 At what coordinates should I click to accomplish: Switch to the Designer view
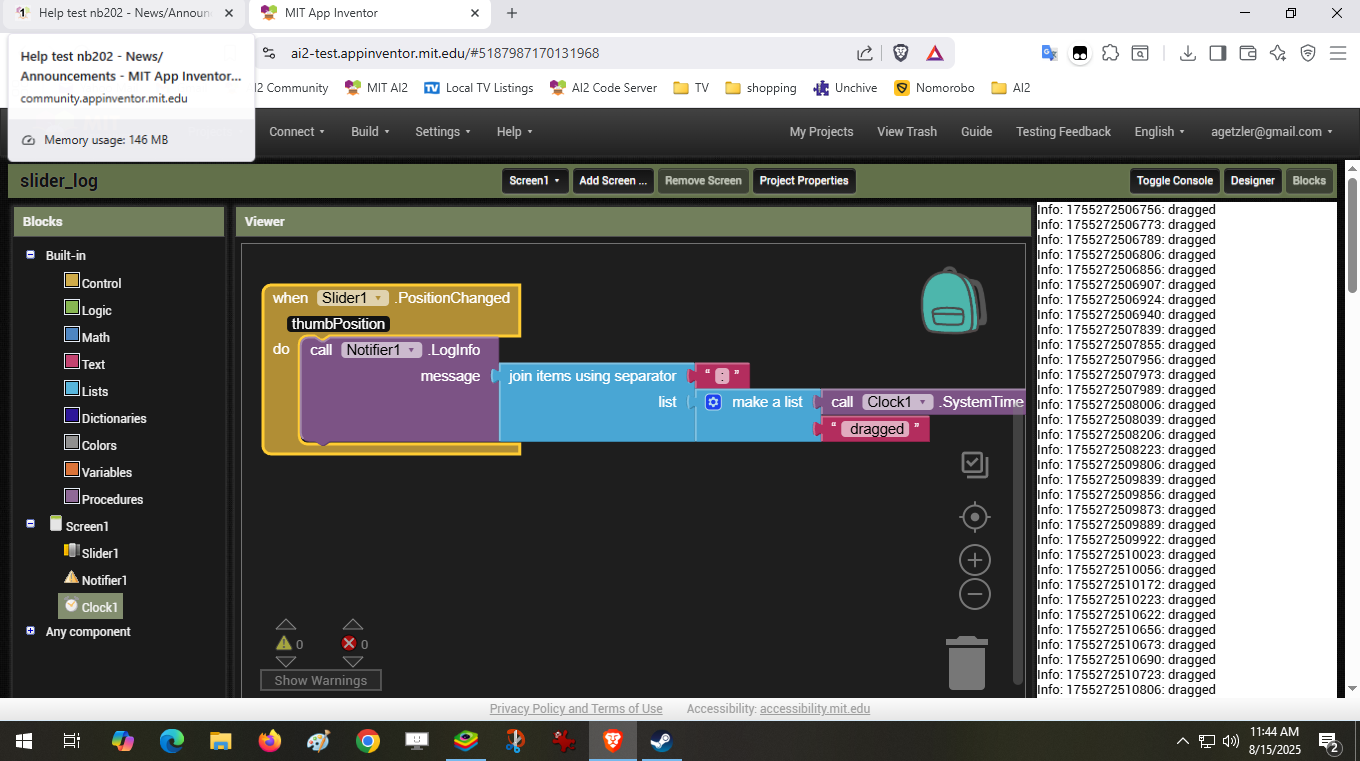point(1252,181)
